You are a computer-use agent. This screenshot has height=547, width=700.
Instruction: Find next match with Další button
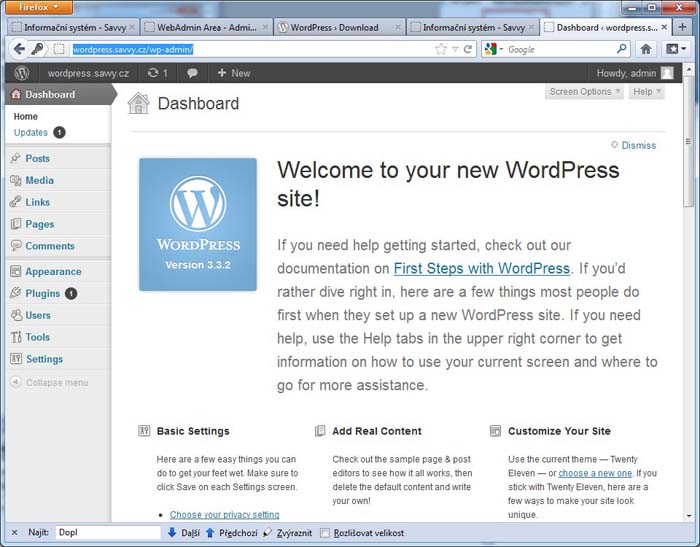pos(183,532)
